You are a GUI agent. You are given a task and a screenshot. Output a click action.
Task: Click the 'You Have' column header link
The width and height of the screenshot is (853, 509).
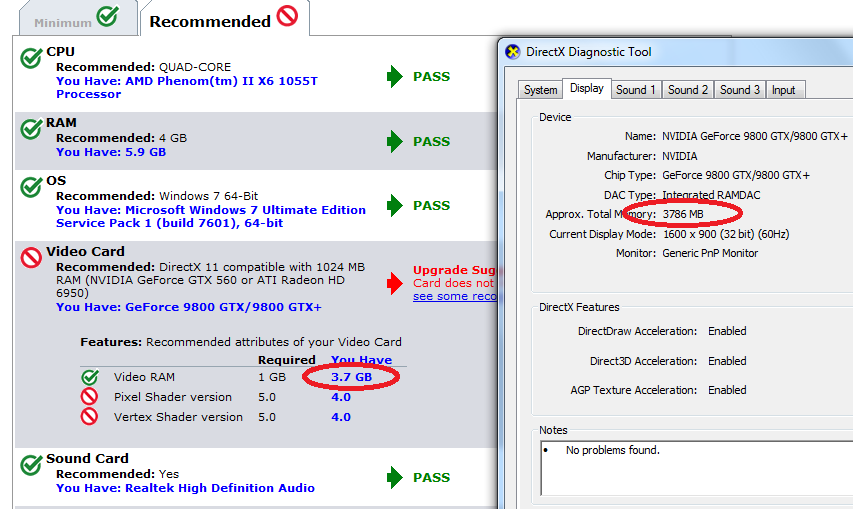tap(361, 359)
